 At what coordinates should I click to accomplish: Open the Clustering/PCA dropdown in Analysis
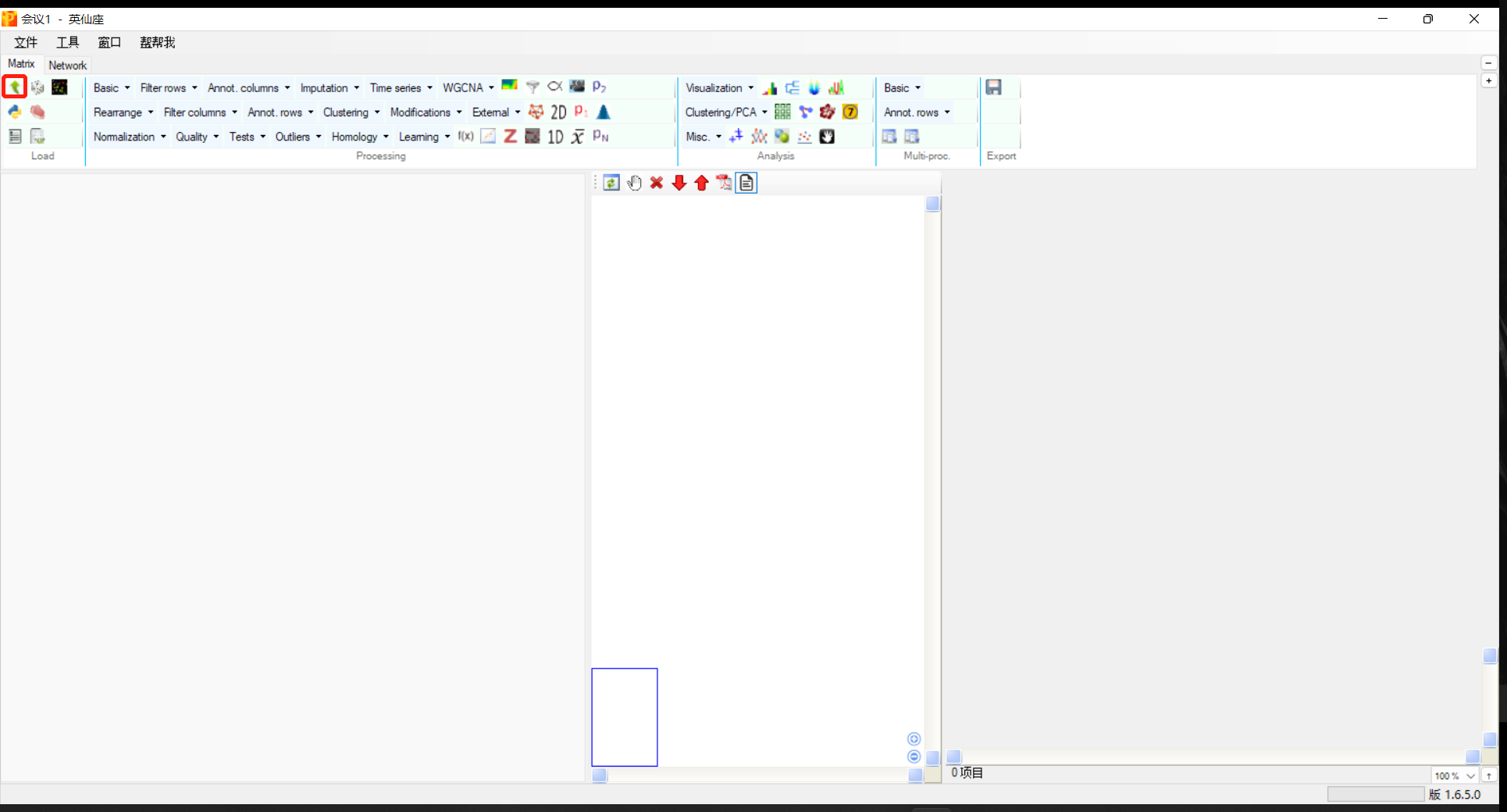(726, 112)
